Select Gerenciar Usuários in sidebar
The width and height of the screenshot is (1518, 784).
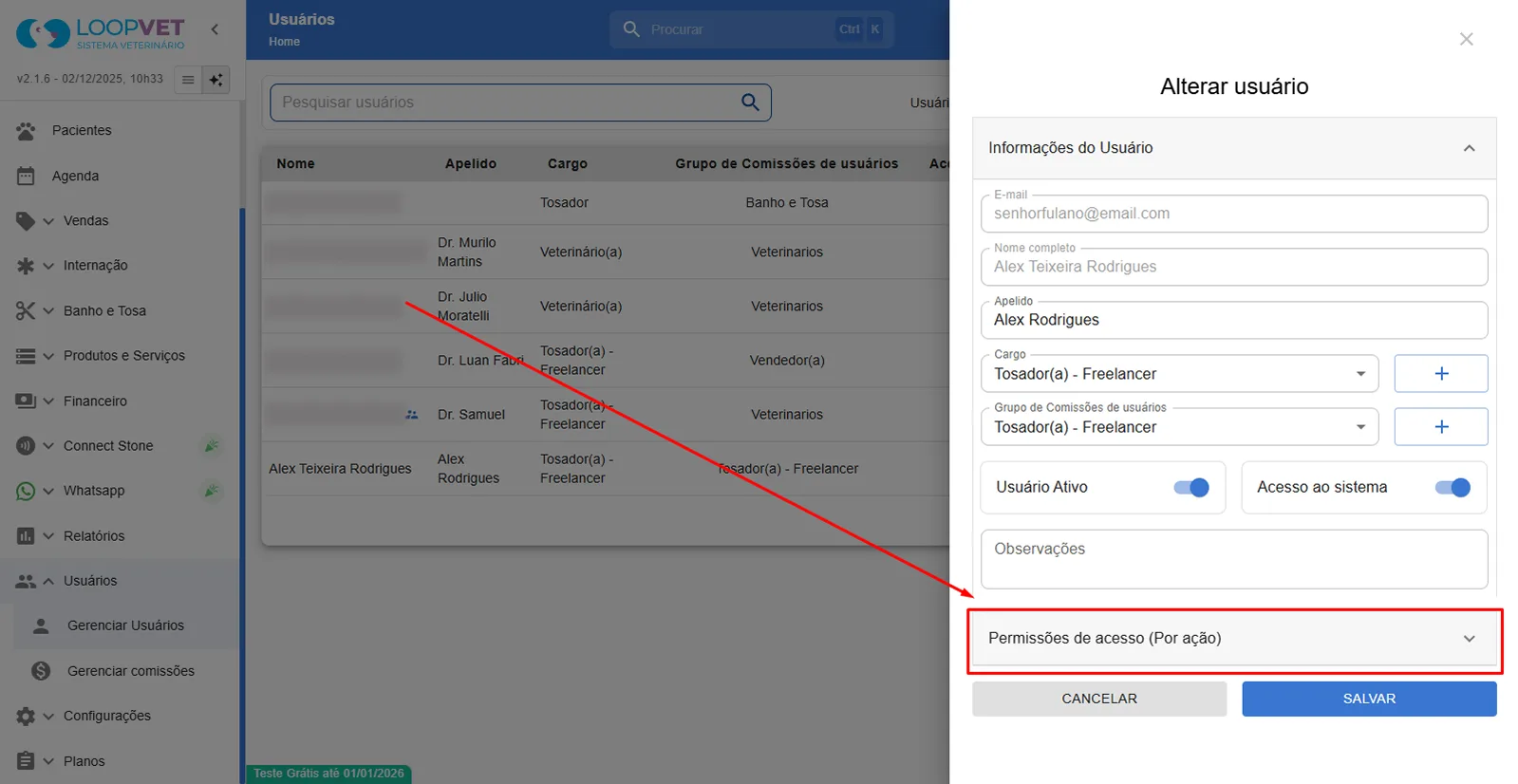click(125, 625)
